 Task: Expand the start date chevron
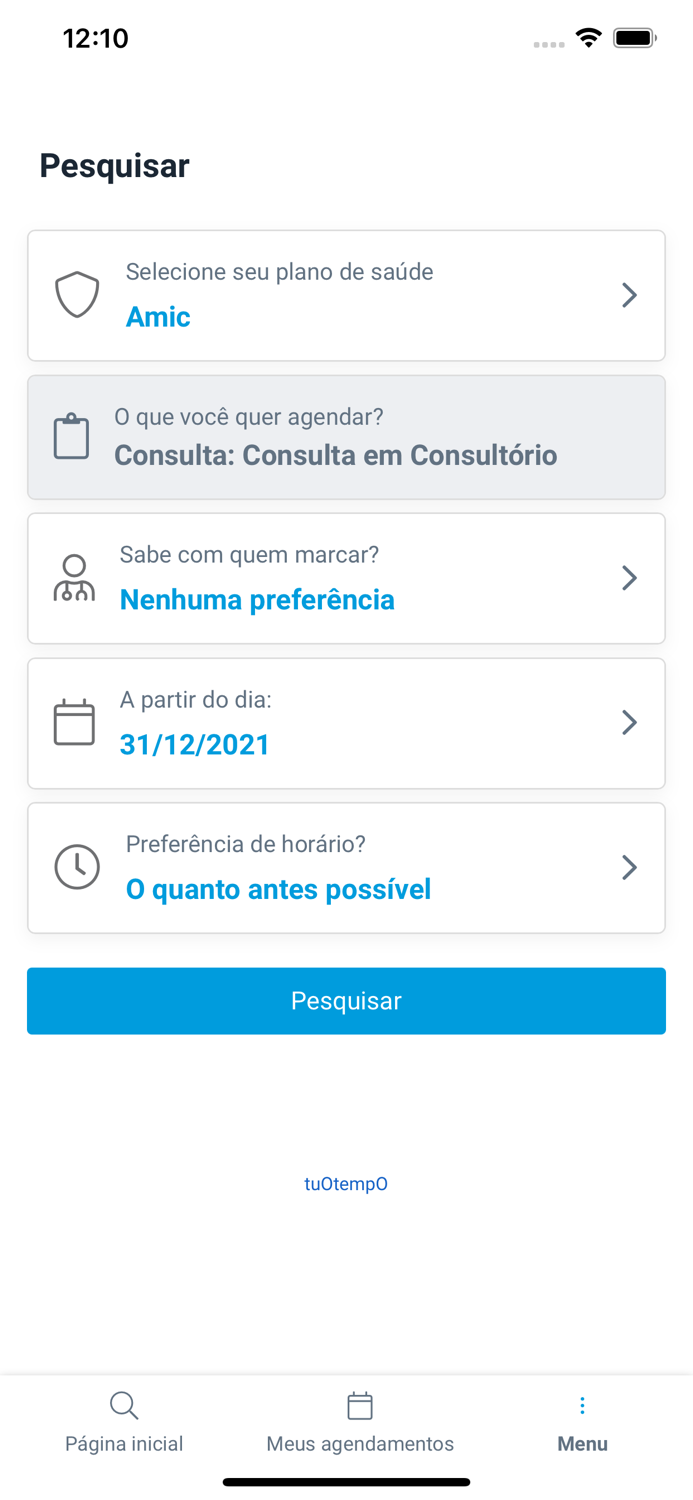(x=629, y=722)
